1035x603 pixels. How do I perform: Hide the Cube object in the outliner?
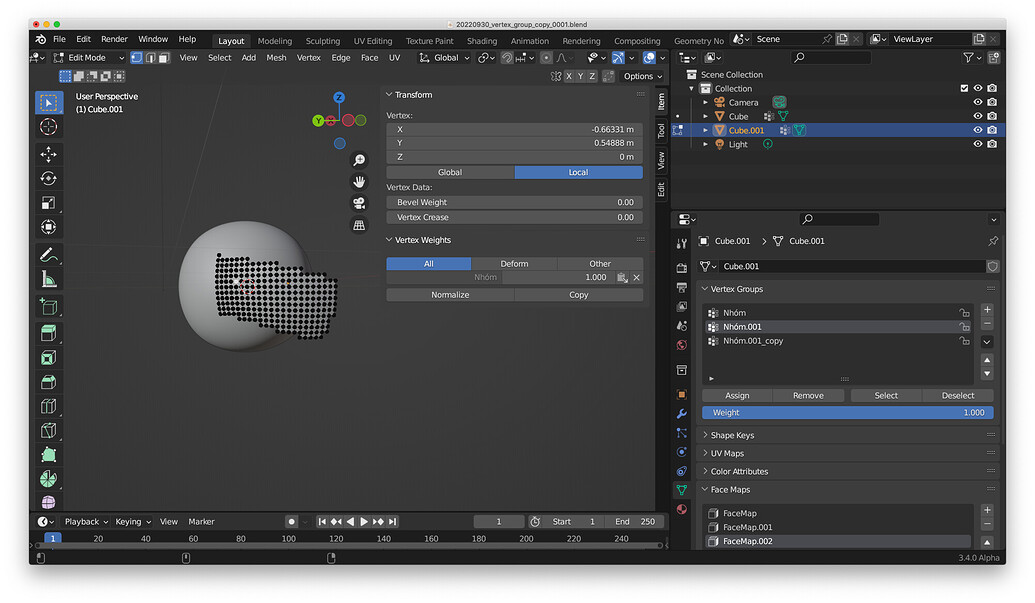(977, 117)
